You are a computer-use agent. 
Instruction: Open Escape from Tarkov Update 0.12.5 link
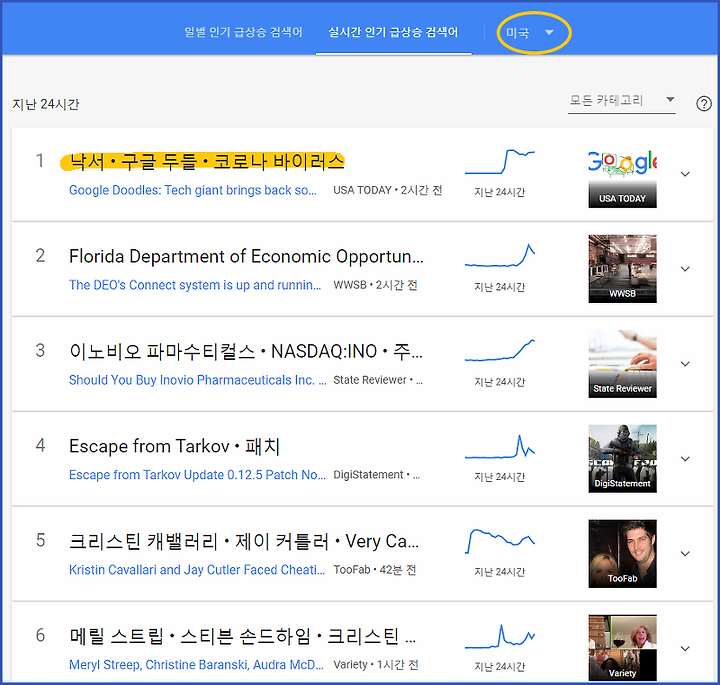pos(197,475)
